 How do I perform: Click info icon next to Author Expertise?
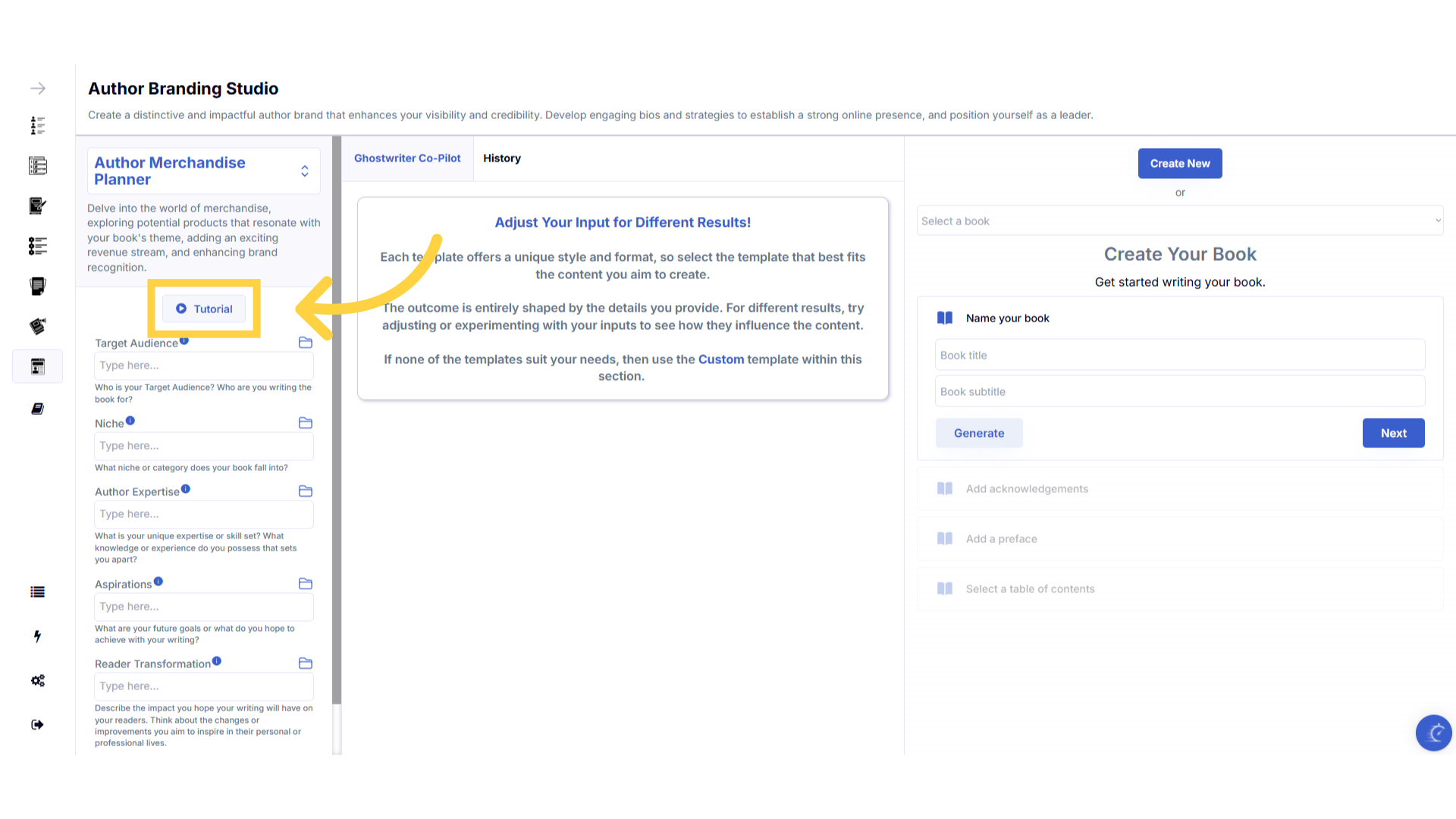[x=186, y=489]
